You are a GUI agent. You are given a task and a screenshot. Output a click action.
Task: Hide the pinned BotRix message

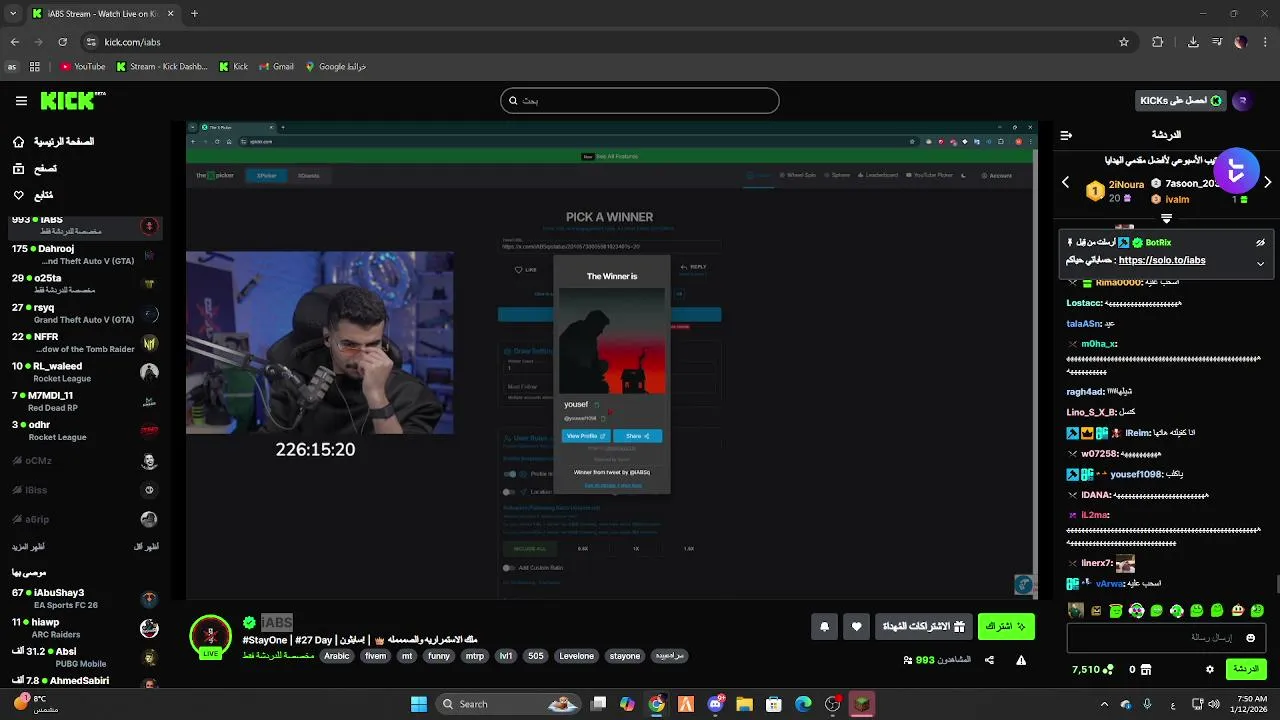coord(1260,243)
